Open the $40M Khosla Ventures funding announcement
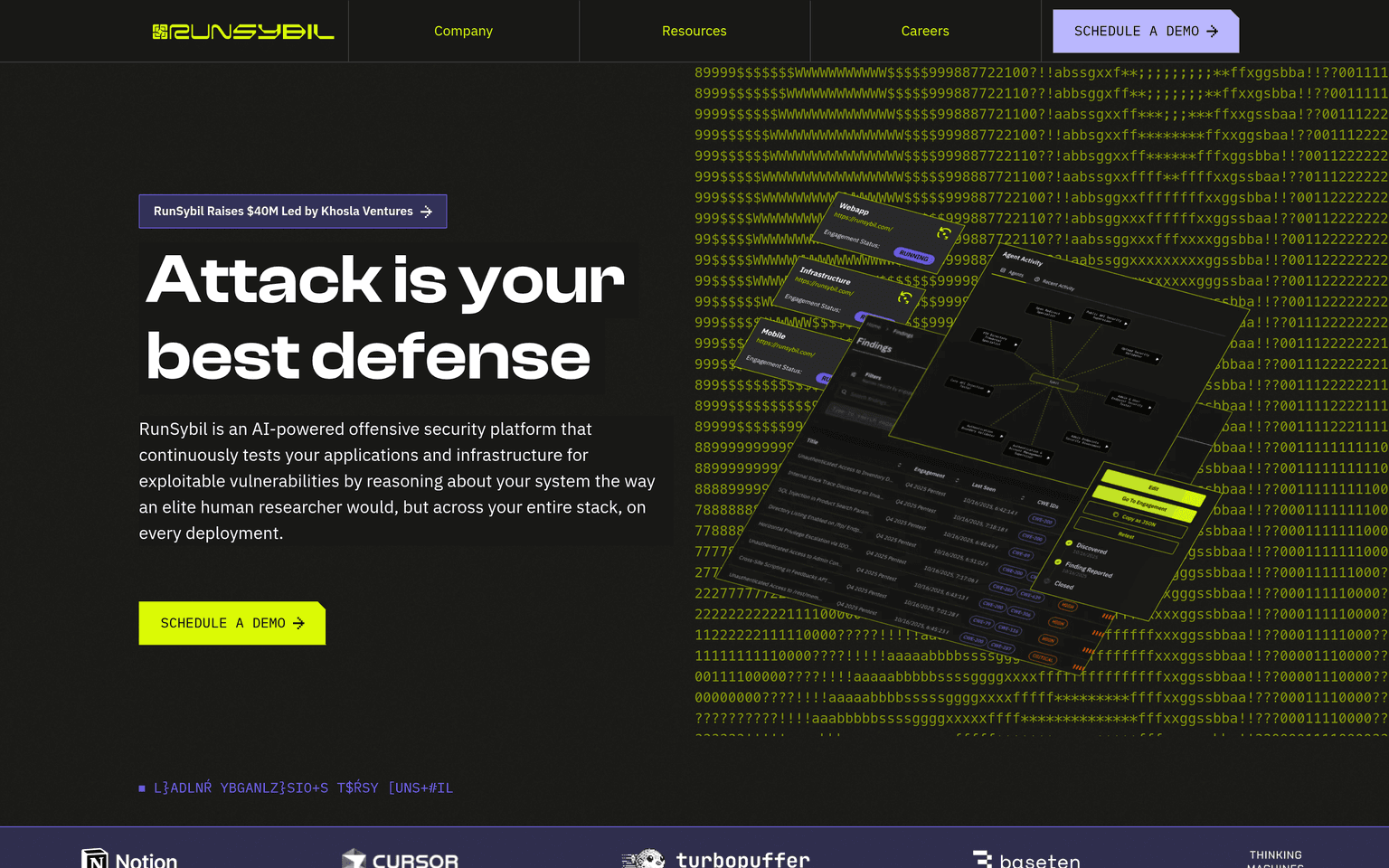1389x868 pixels. (x=293, y=212)
